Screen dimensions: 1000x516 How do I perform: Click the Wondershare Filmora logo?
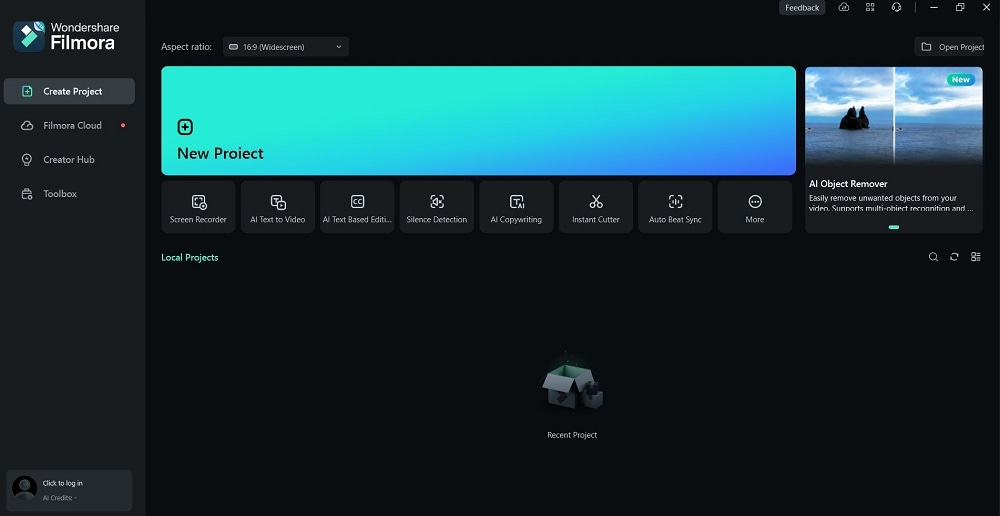coord(66,36)
